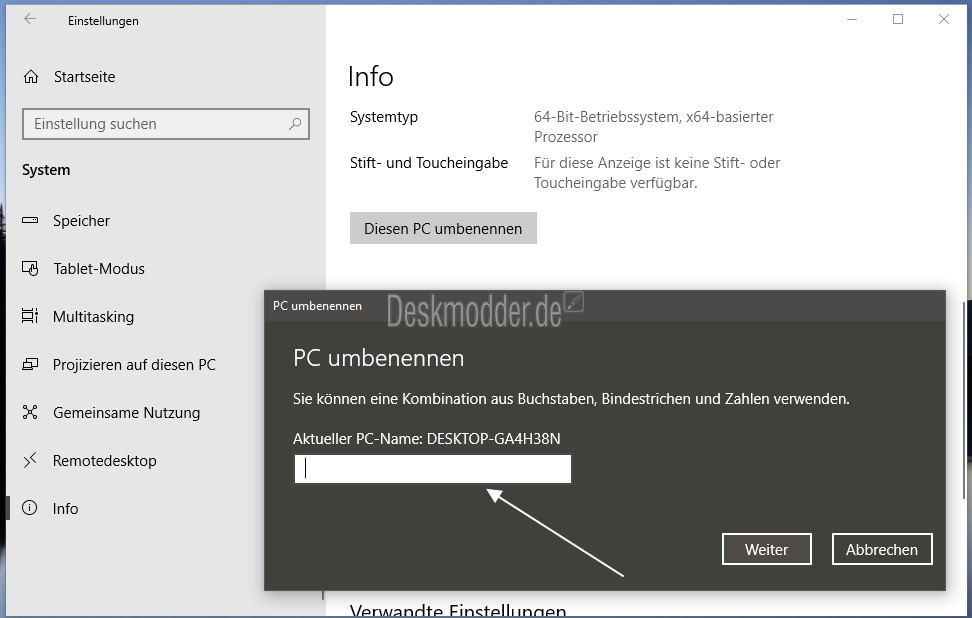Click the Diesen PC umbenennen button
The image size is (972, 618).
tap(443, 228)
